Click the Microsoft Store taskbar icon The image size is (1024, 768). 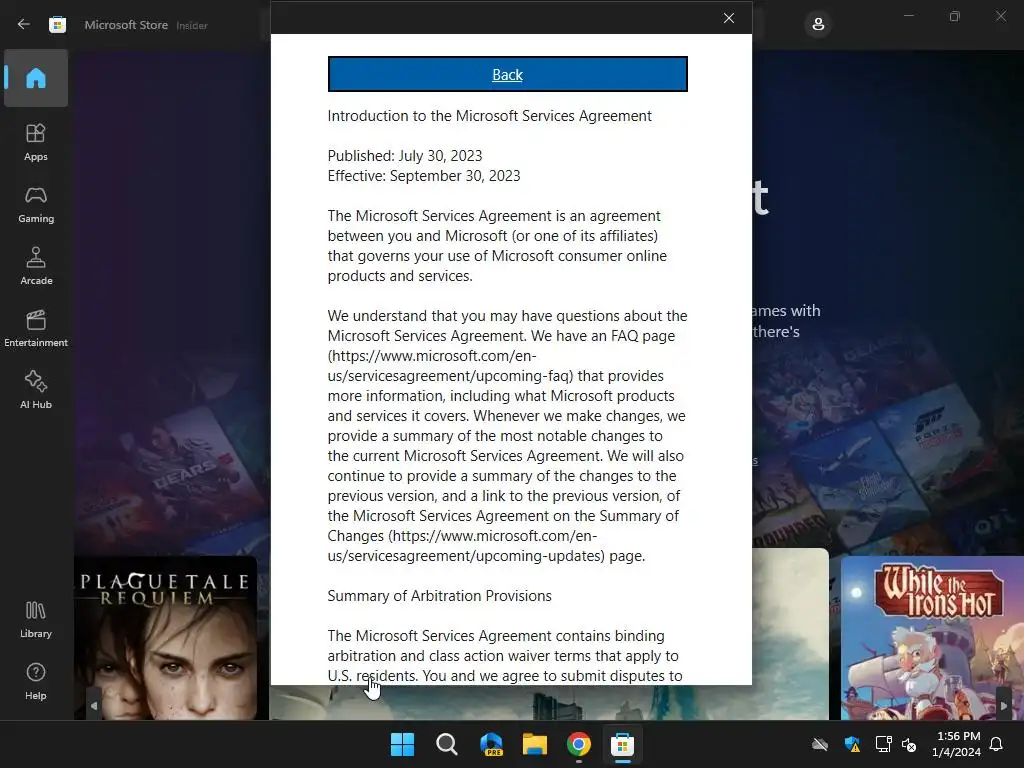[x=622, y=744]
